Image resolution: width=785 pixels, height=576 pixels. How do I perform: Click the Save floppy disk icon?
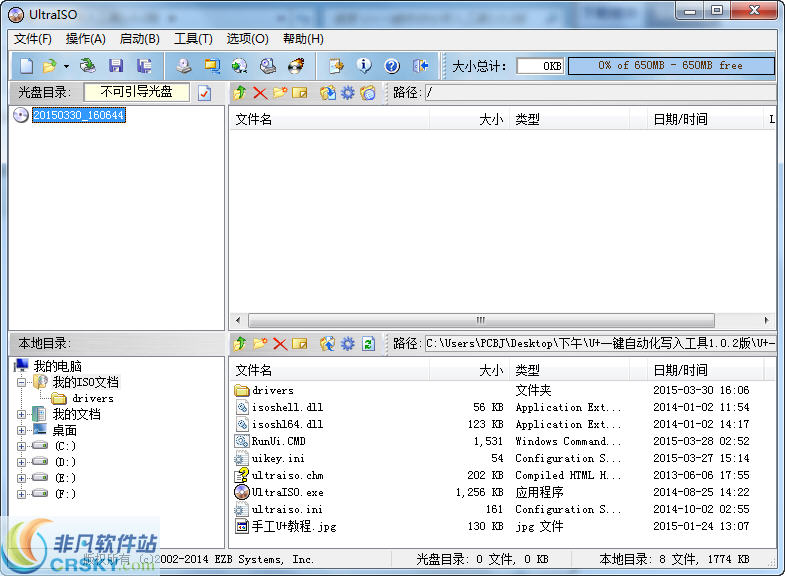click(x=116, y=66)
